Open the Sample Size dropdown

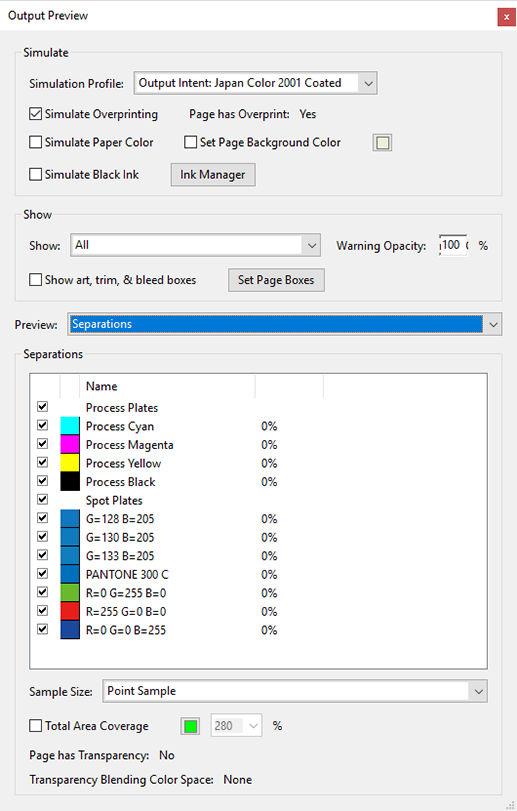click(295, 691)
